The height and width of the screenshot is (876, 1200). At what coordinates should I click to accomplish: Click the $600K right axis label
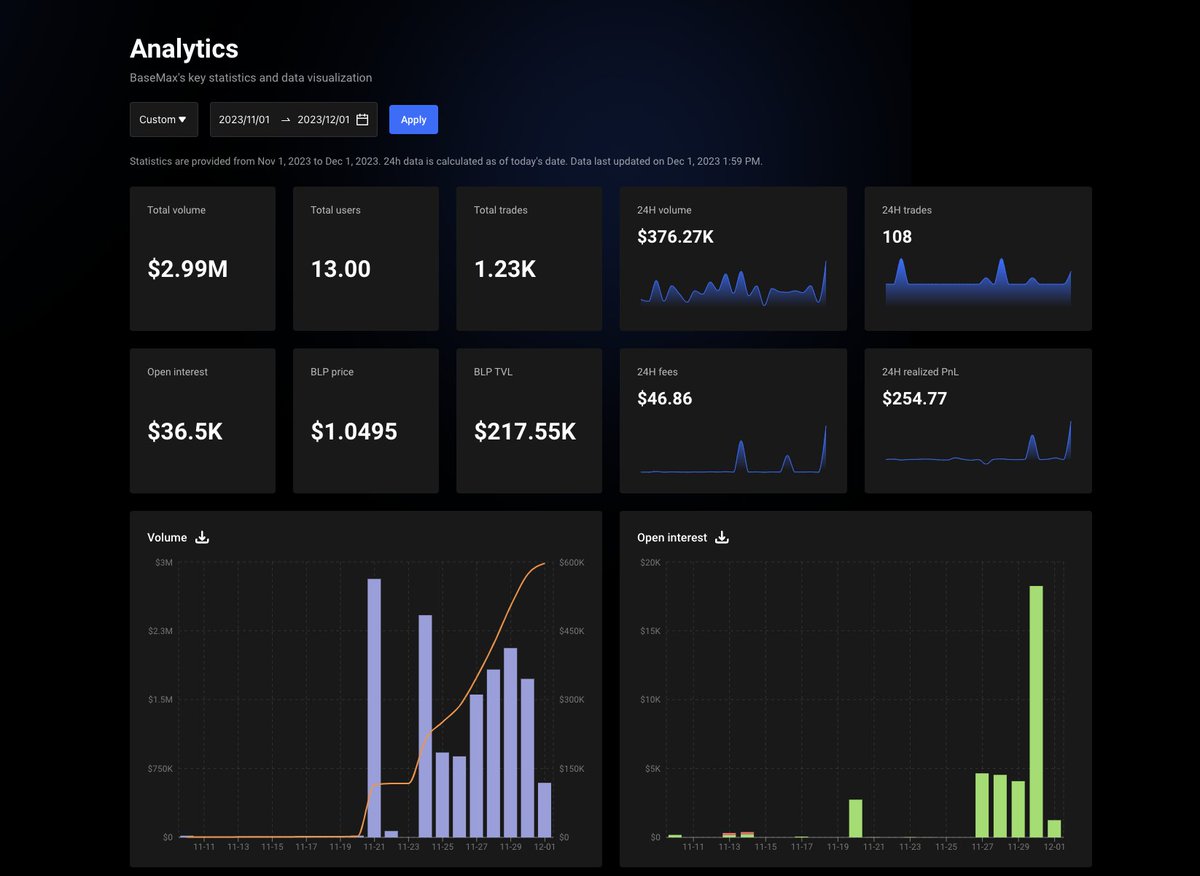[x=572, y=563]
